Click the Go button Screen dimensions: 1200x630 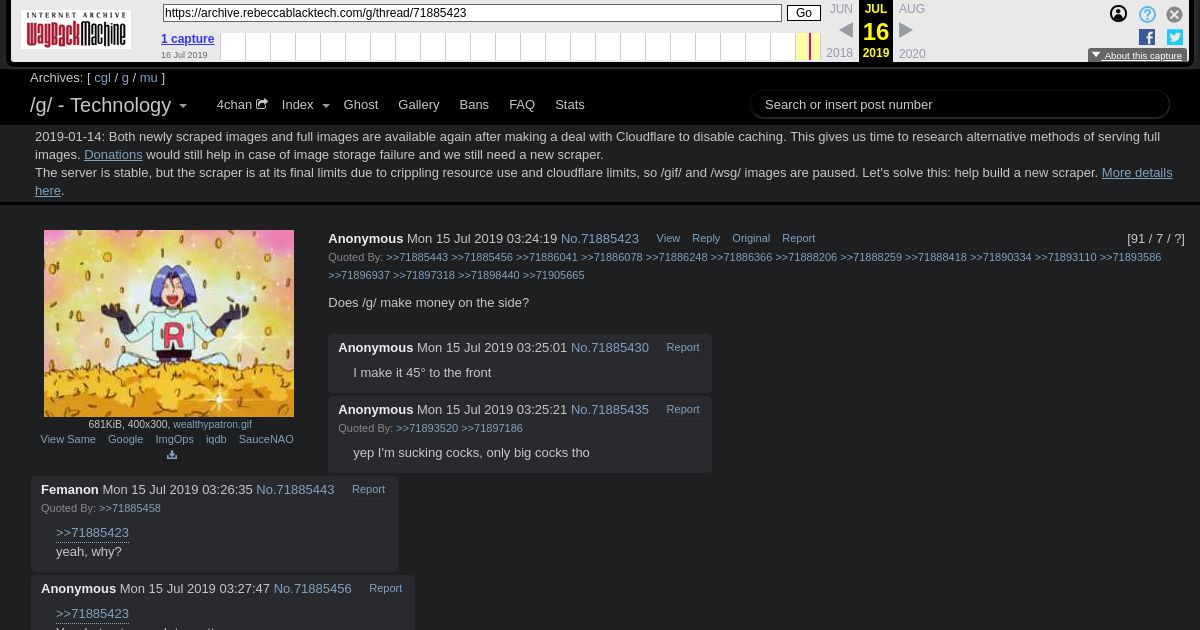[x=804, y=13]
